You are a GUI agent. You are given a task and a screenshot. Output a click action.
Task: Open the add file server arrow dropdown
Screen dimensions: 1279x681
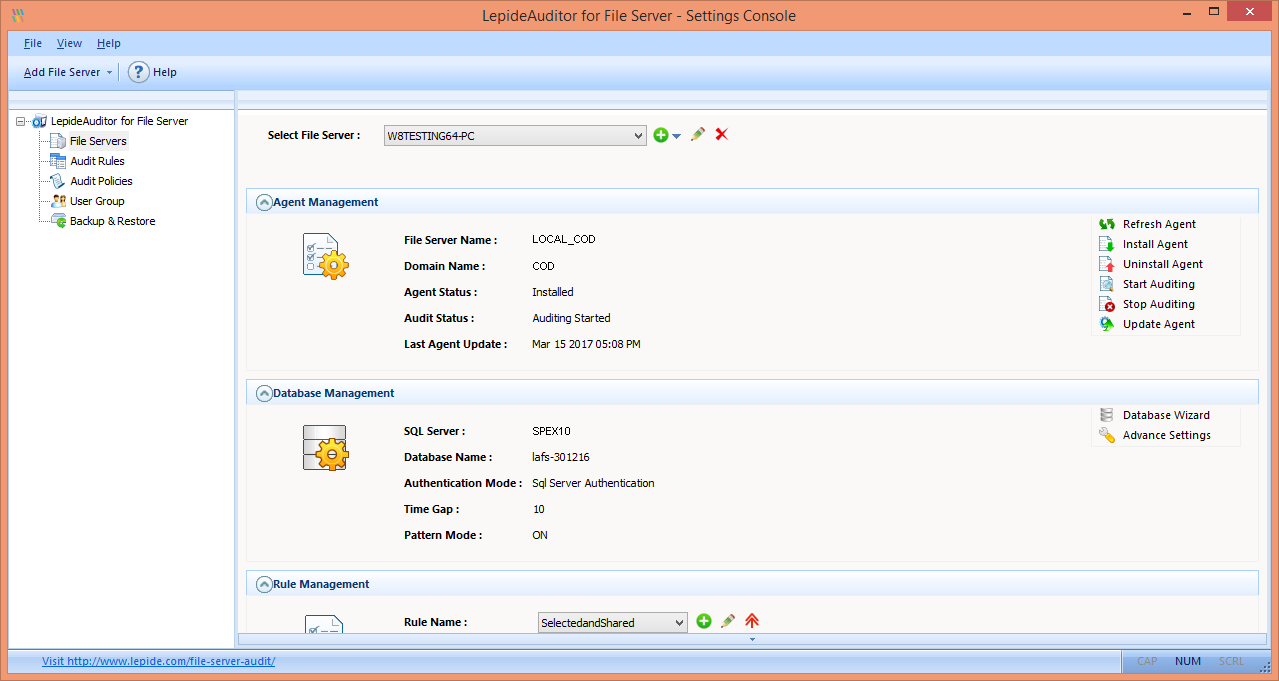click(677, 136)
